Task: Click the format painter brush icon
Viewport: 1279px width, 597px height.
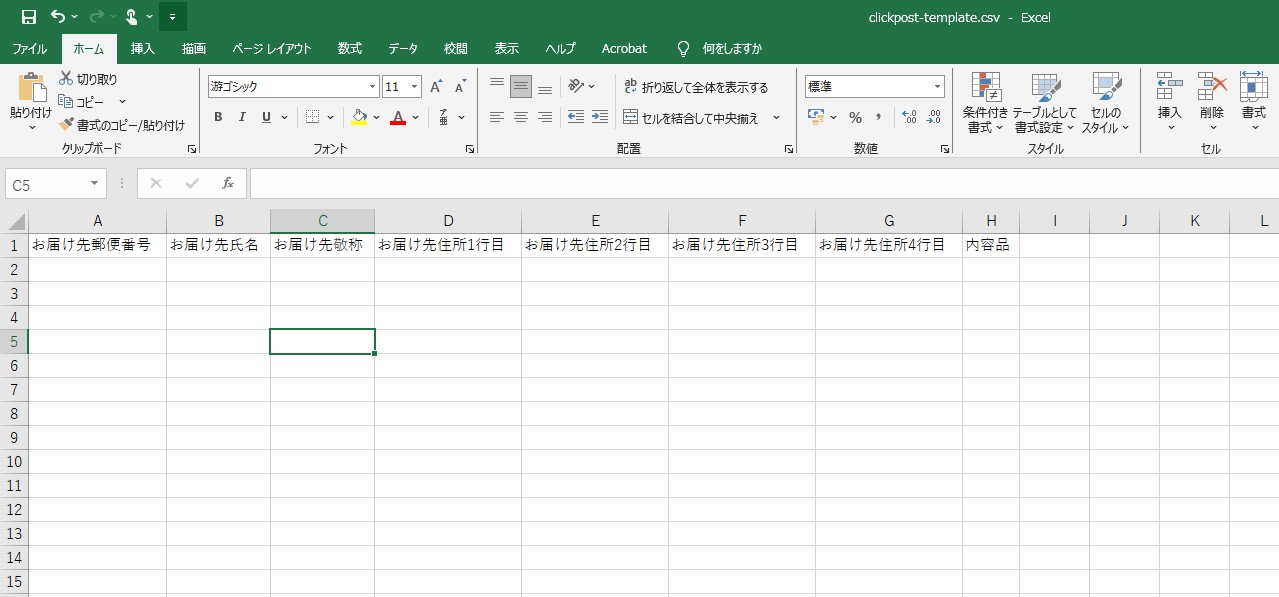Action: pyautogui.click(x=66, y=125)
